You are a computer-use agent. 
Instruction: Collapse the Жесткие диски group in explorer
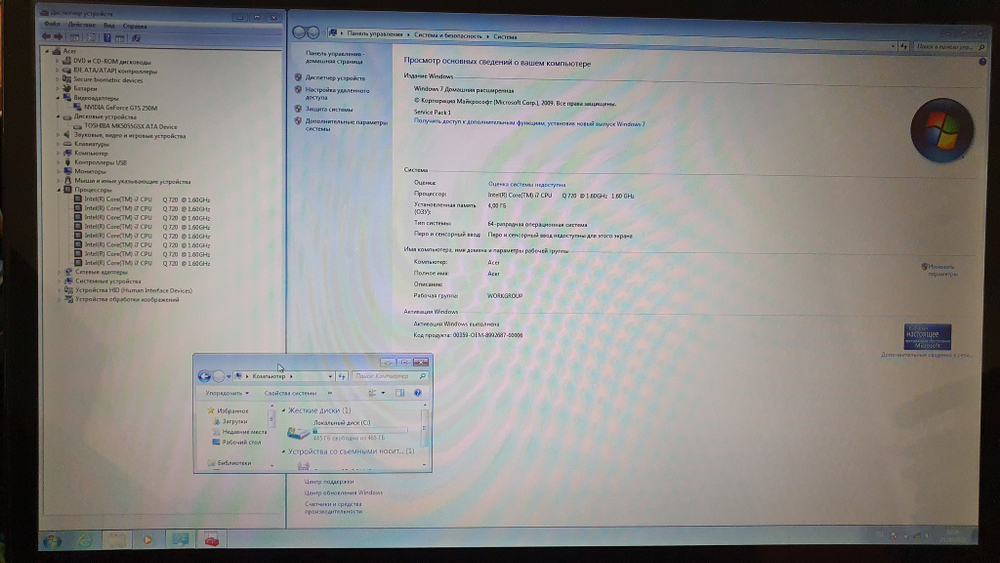(x=283, y=411)
